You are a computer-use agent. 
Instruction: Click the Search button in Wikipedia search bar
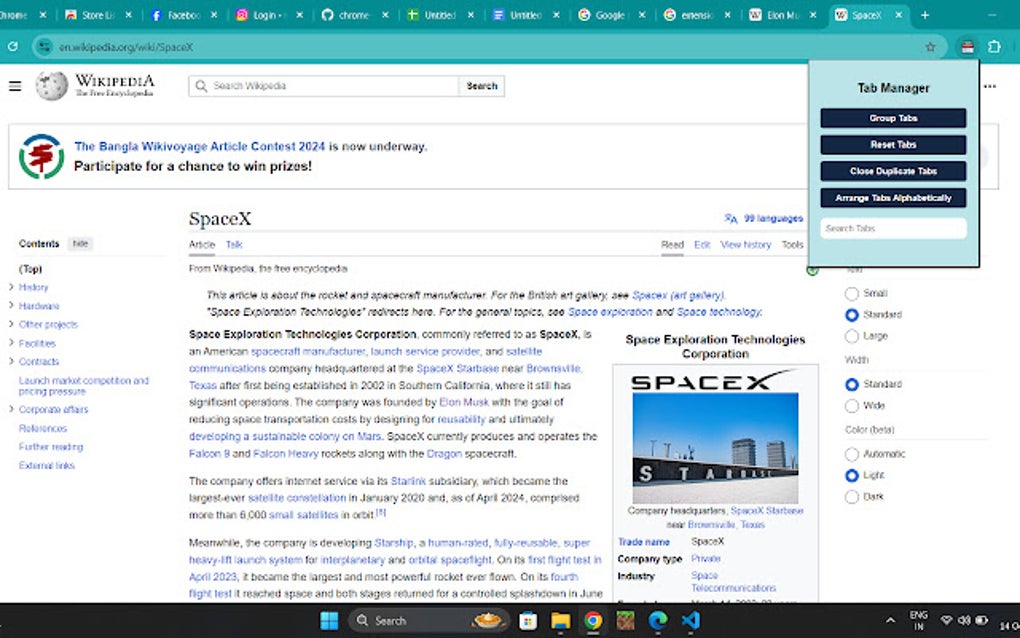click(481, 86)
